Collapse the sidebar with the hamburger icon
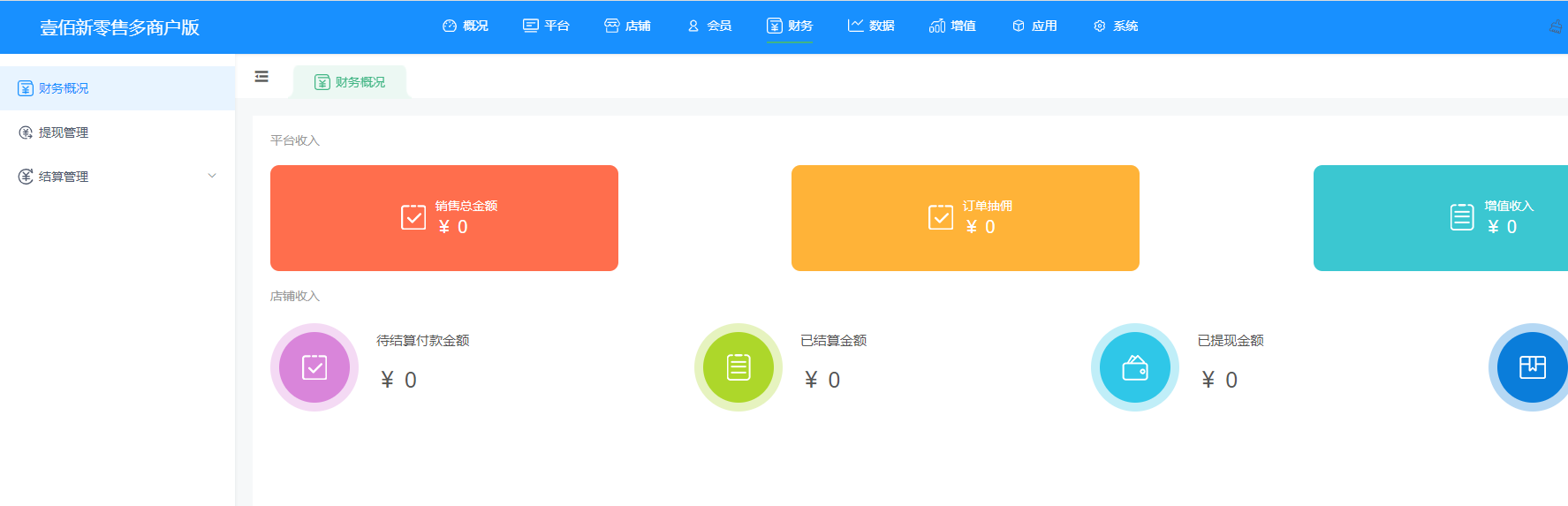 (x=261, y=77)
